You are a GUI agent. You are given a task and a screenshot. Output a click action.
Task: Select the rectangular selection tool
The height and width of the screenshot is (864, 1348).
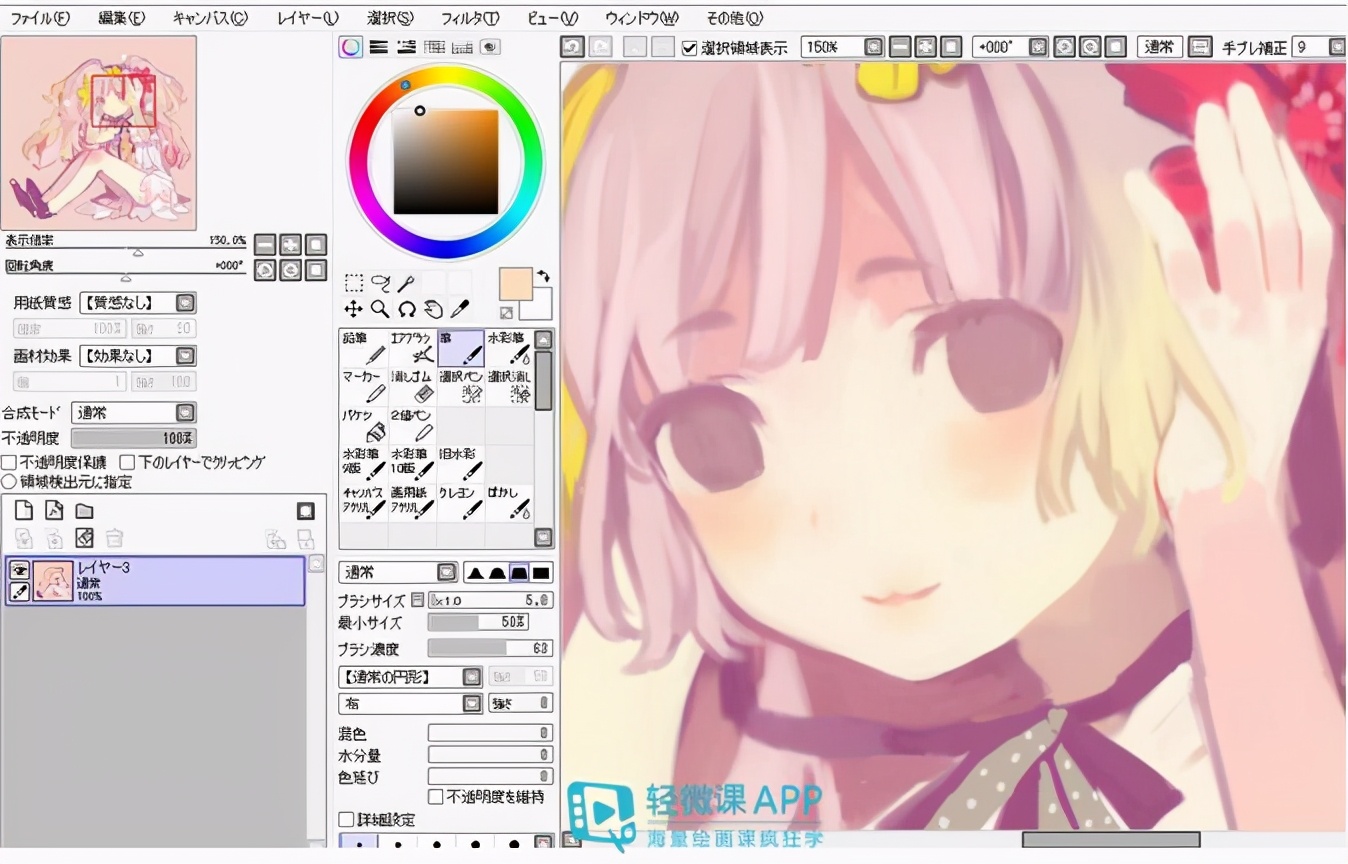click(x=354, y=284)
